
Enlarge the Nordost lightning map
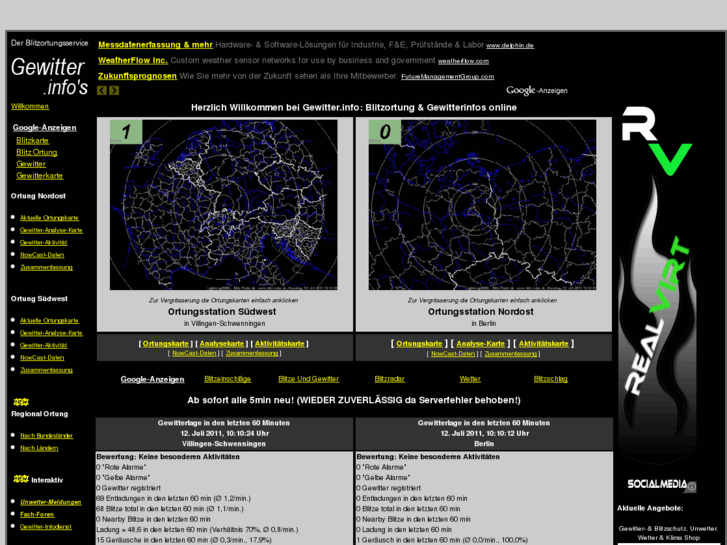click(x=482, y=205)
